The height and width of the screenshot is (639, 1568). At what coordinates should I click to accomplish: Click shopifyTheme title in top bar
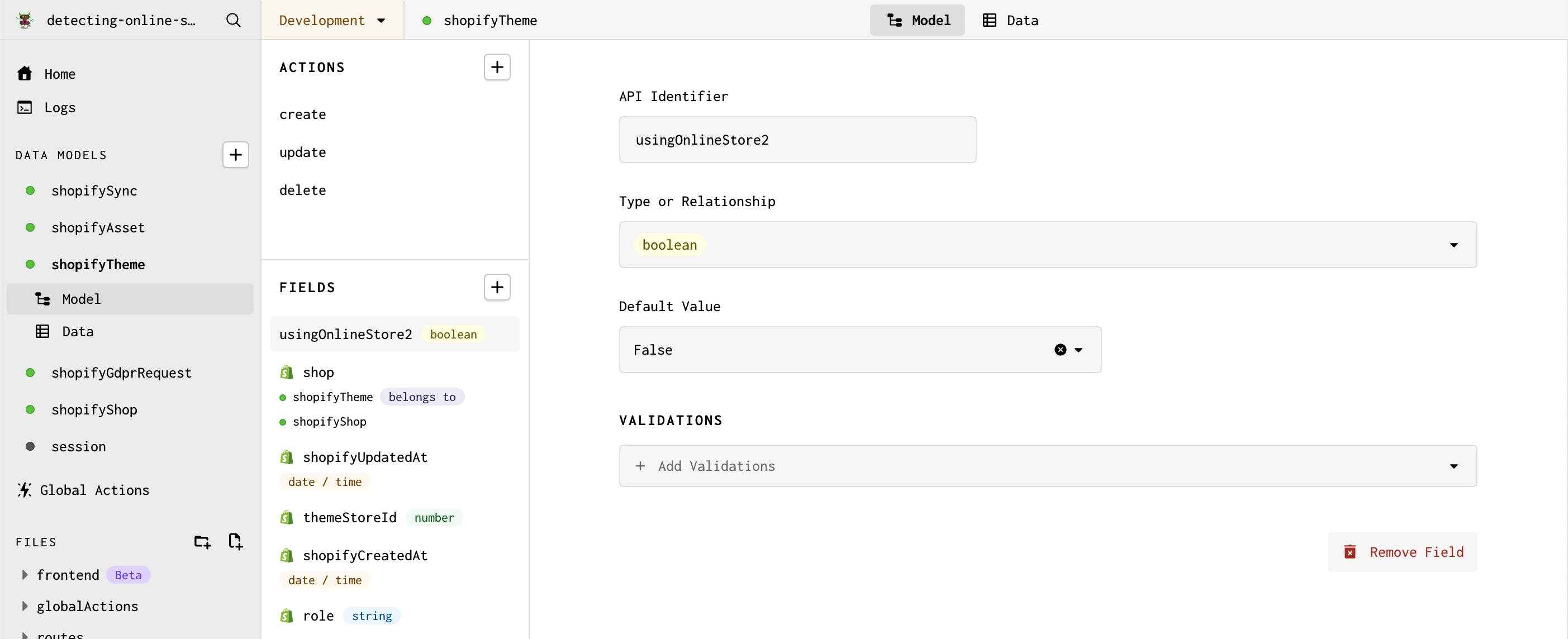coord(491,20)
